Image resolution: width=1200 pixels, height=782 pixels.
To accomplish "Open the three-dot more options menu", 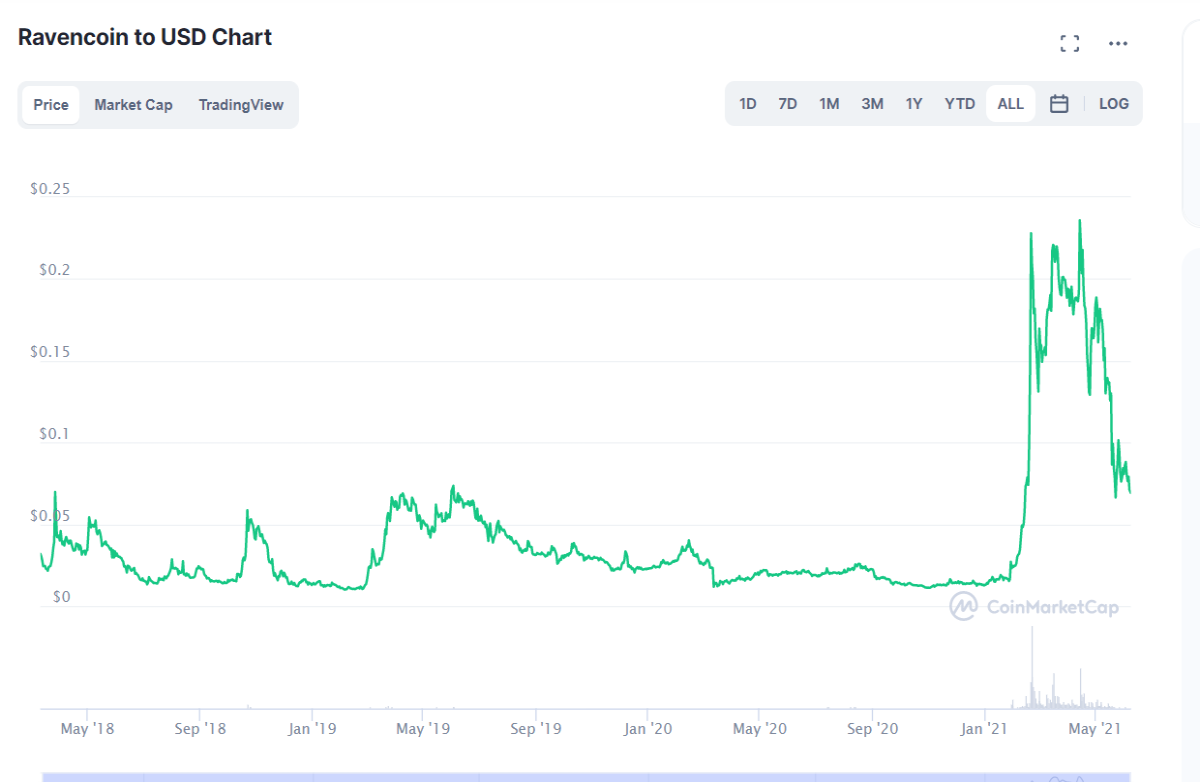I will click(1118, 43).
